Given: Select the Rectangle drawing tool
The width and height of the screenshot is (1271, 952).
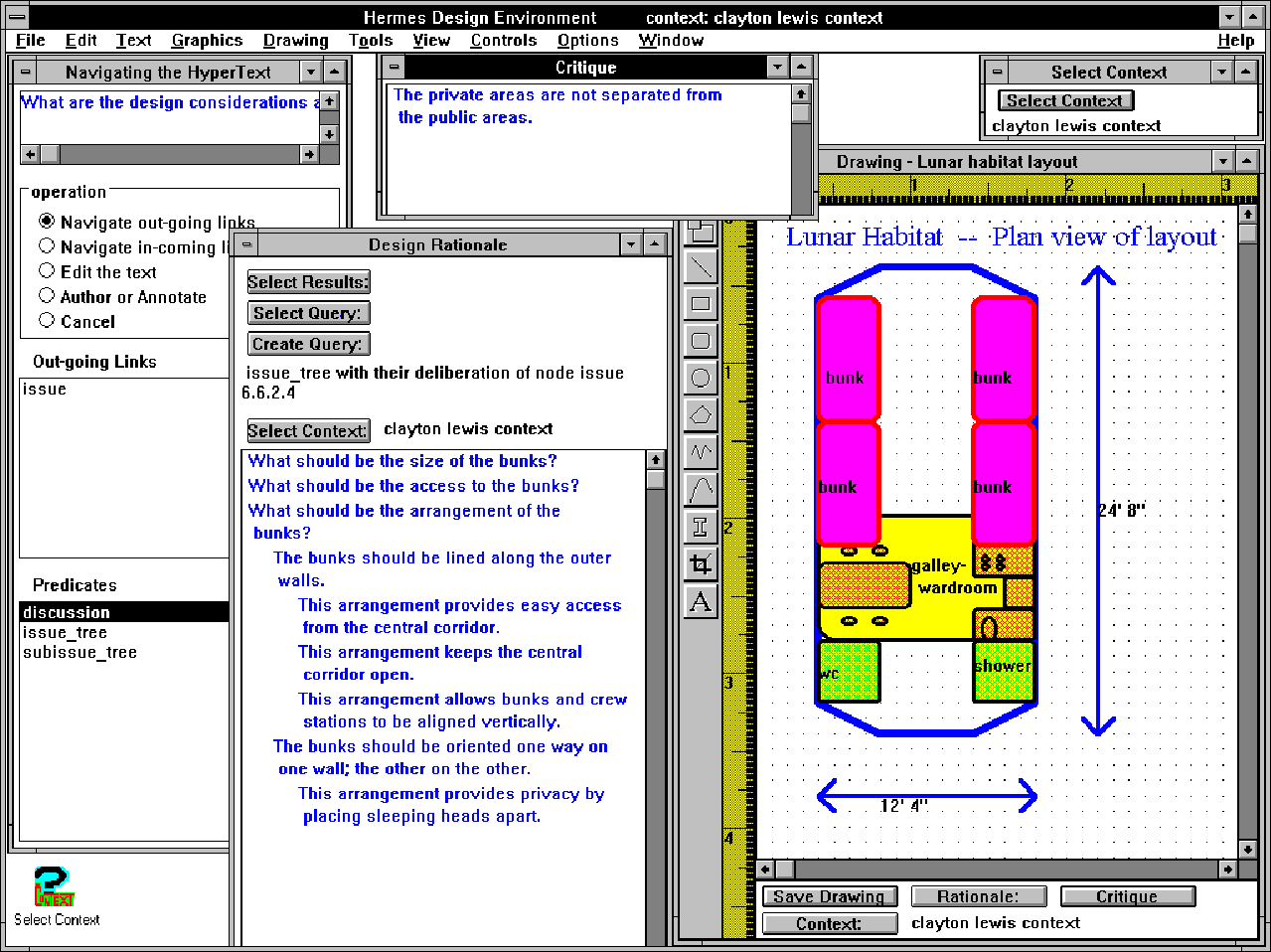Looking at the screenshot, I should click(701, 303).
